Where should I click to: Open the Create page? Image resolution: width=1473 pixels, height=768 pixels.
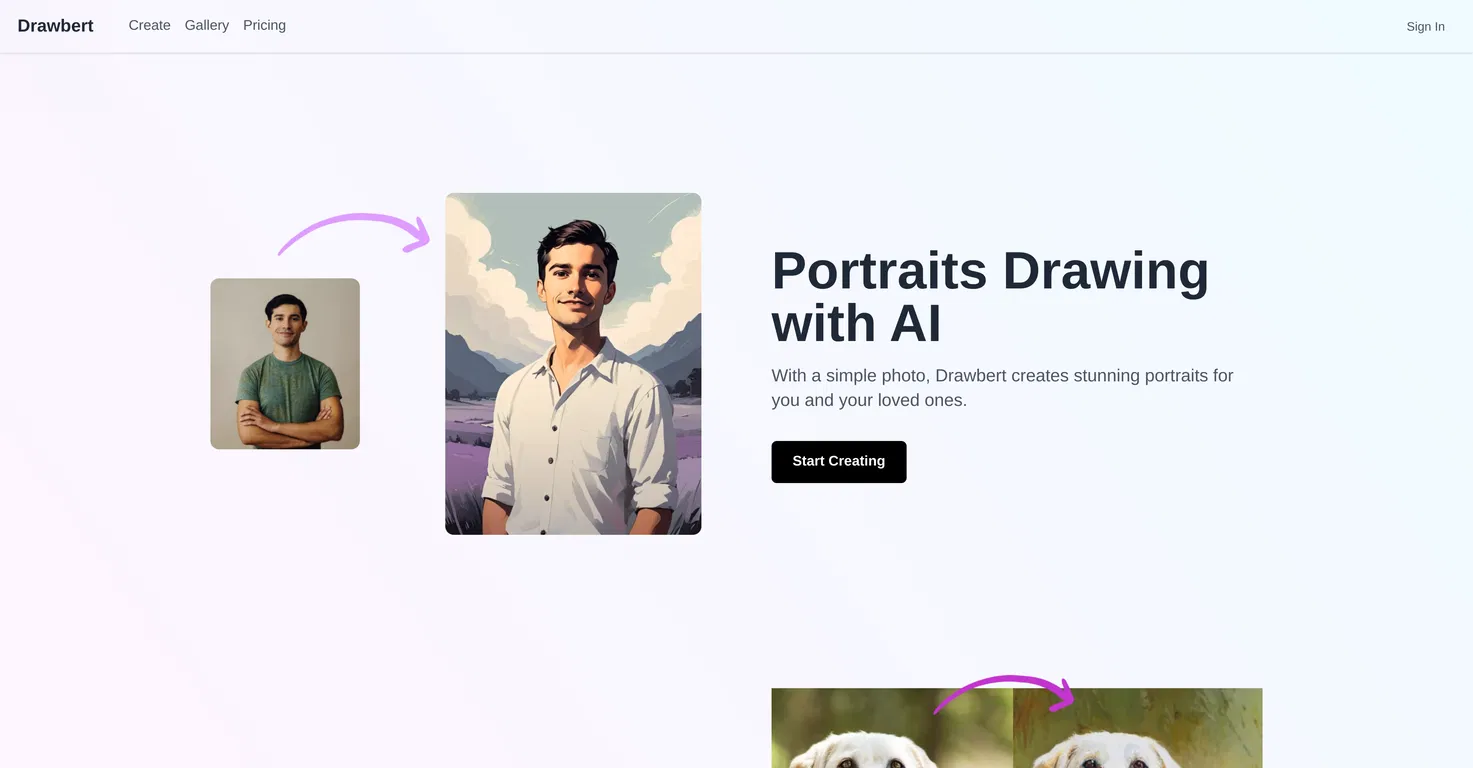pos(149,26)
